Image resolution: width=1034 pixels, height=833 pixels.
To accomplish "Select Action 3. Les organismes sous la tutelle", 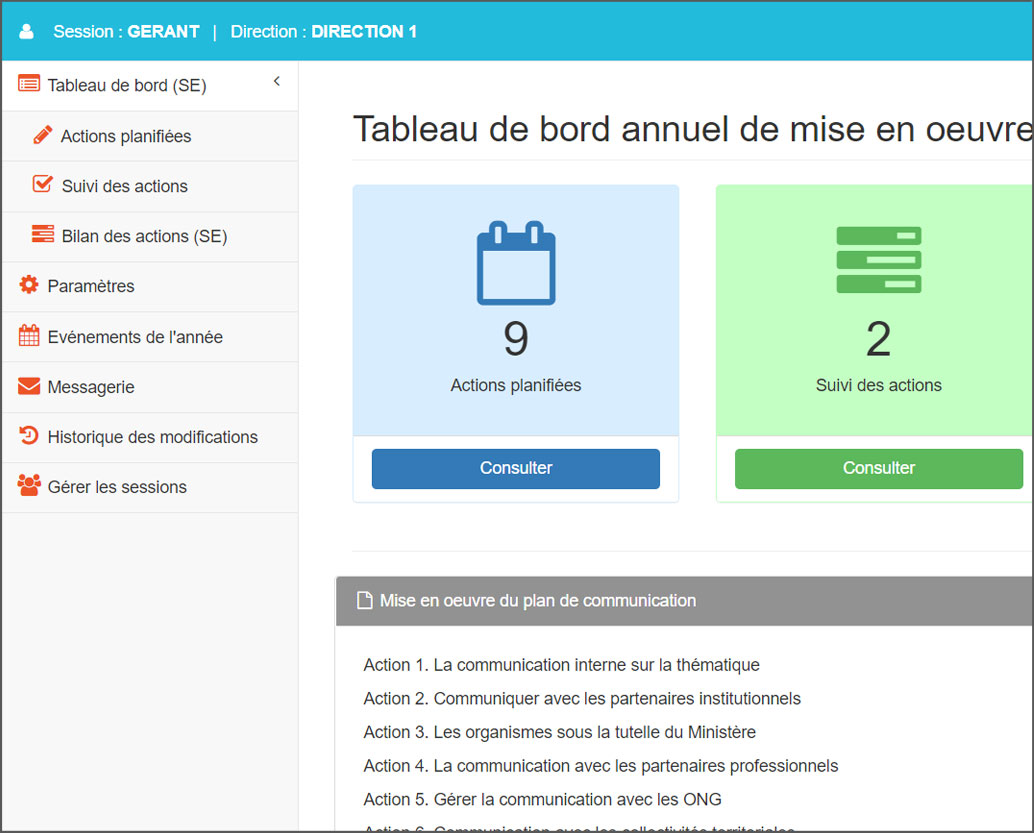I will (x=559, y=732).
